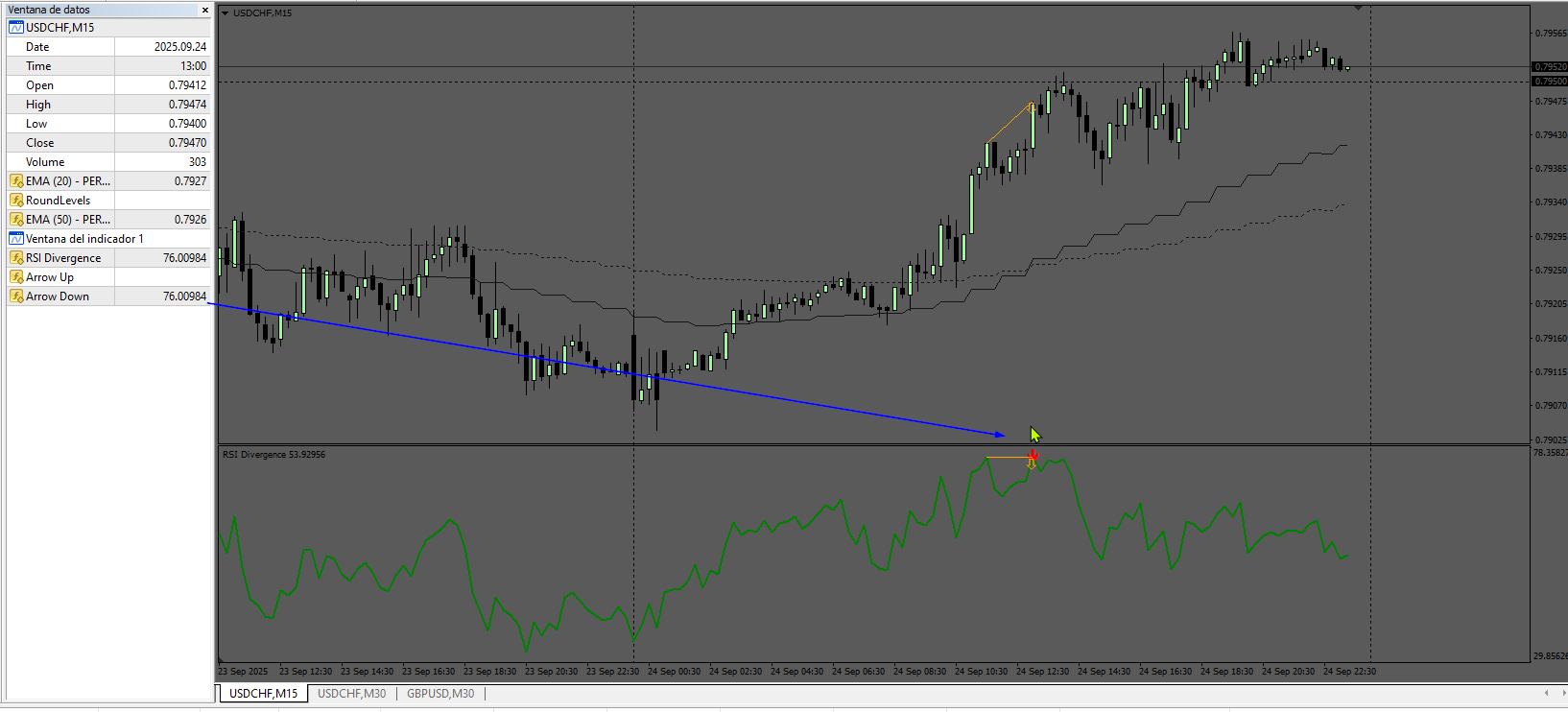Select the orange divergence line on RSI

point(1008,458)
